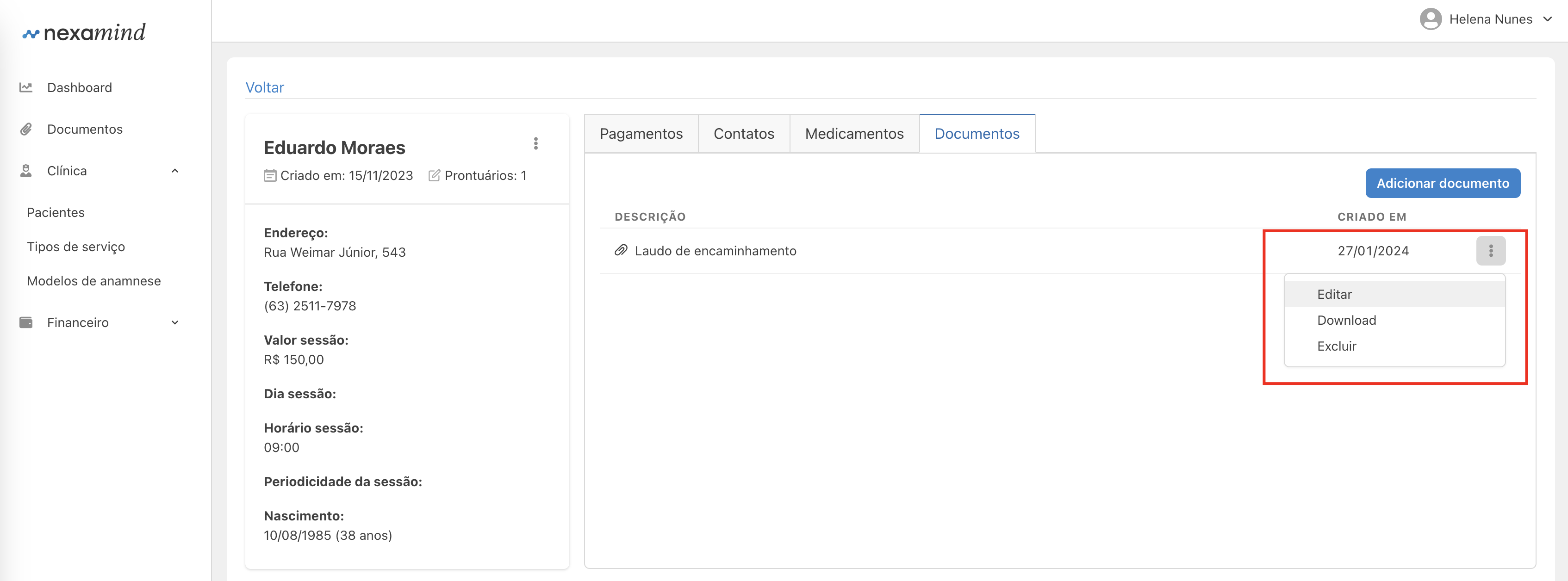Click the phone number (63) 2511-7978
Image resolution: width=1568 pixels, height=581 pixels.
click(310, 306)
